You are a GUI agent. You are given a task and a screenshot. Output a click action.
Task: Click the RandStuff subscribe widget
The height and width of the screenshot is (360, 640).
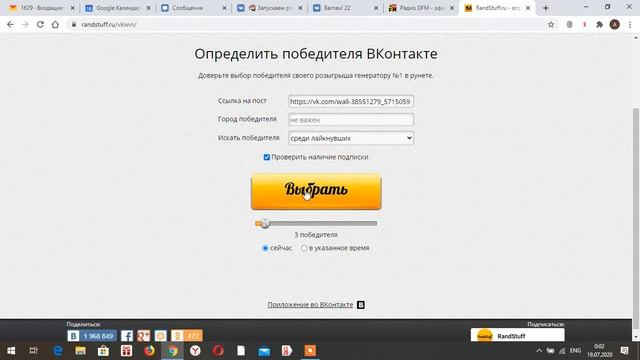pos(518,336)
